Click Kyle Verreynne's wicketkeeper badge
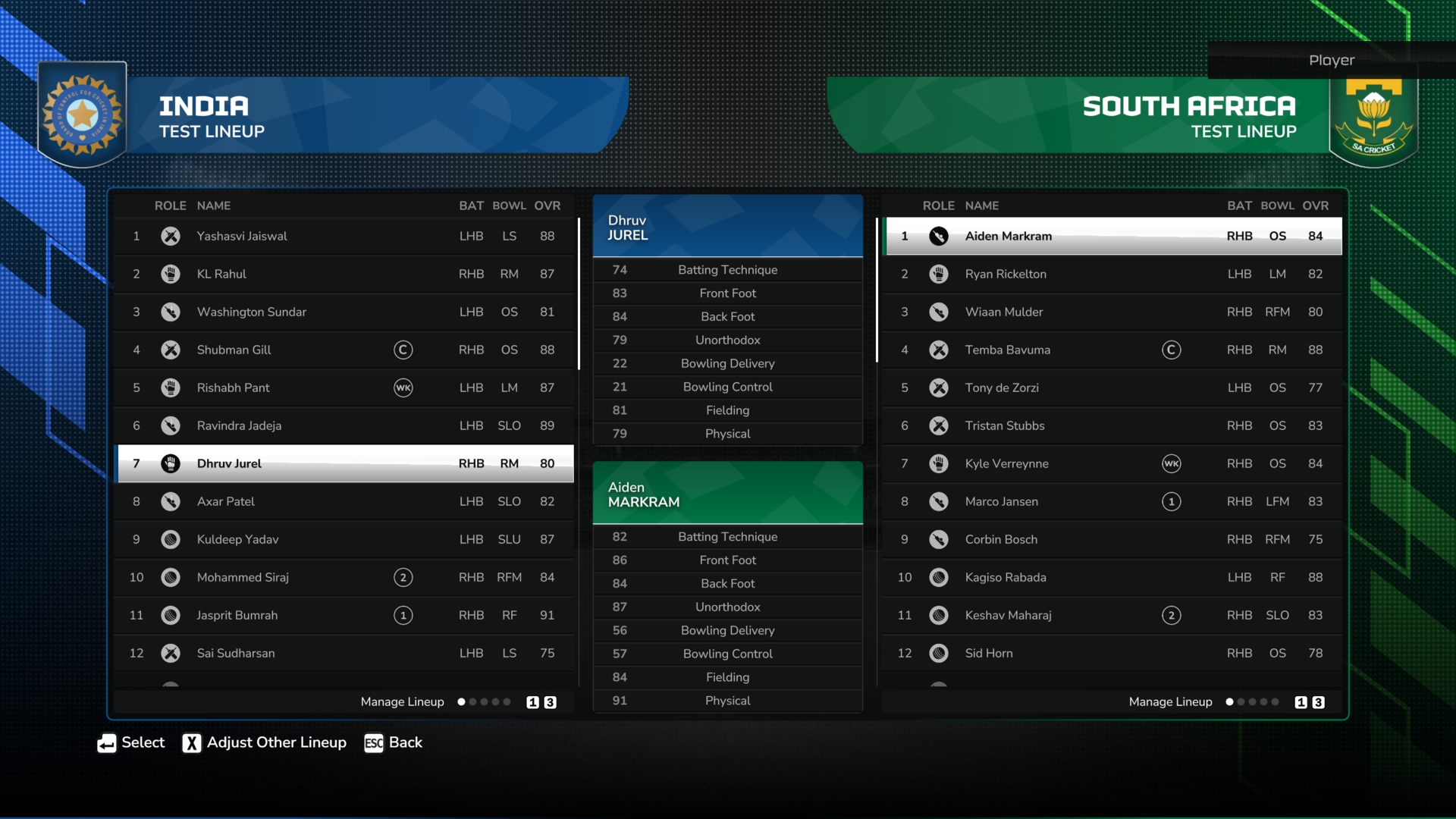1456x819 pixels. tap(1171, 463)
